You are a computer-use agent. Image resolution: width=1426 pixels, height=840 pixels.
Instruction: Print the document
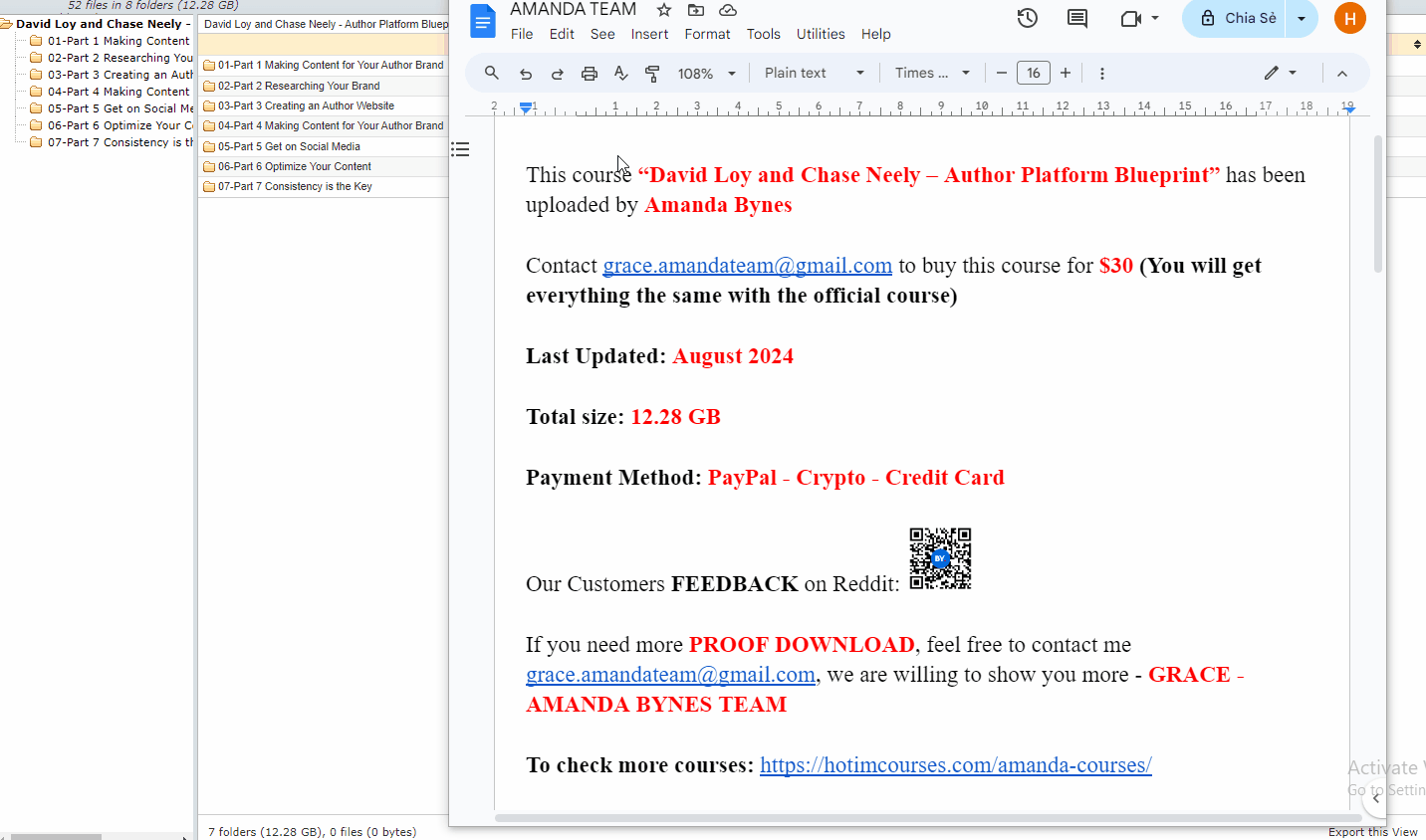click(590, 73)
